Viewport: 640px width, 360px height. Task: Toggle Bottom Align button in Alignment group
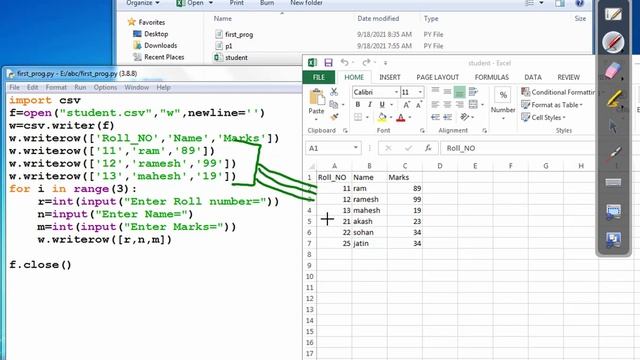(460, 92)
